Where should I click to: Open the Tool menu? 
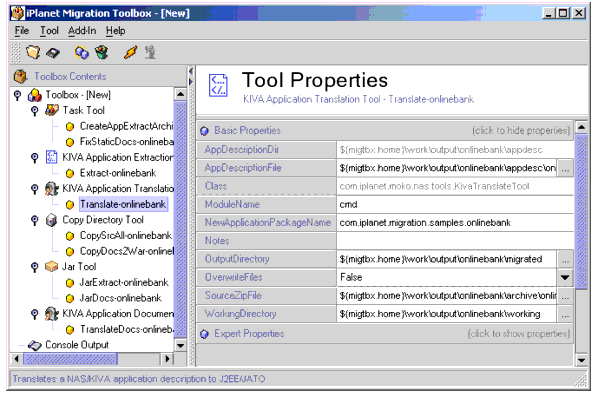(x=49, y=31)
